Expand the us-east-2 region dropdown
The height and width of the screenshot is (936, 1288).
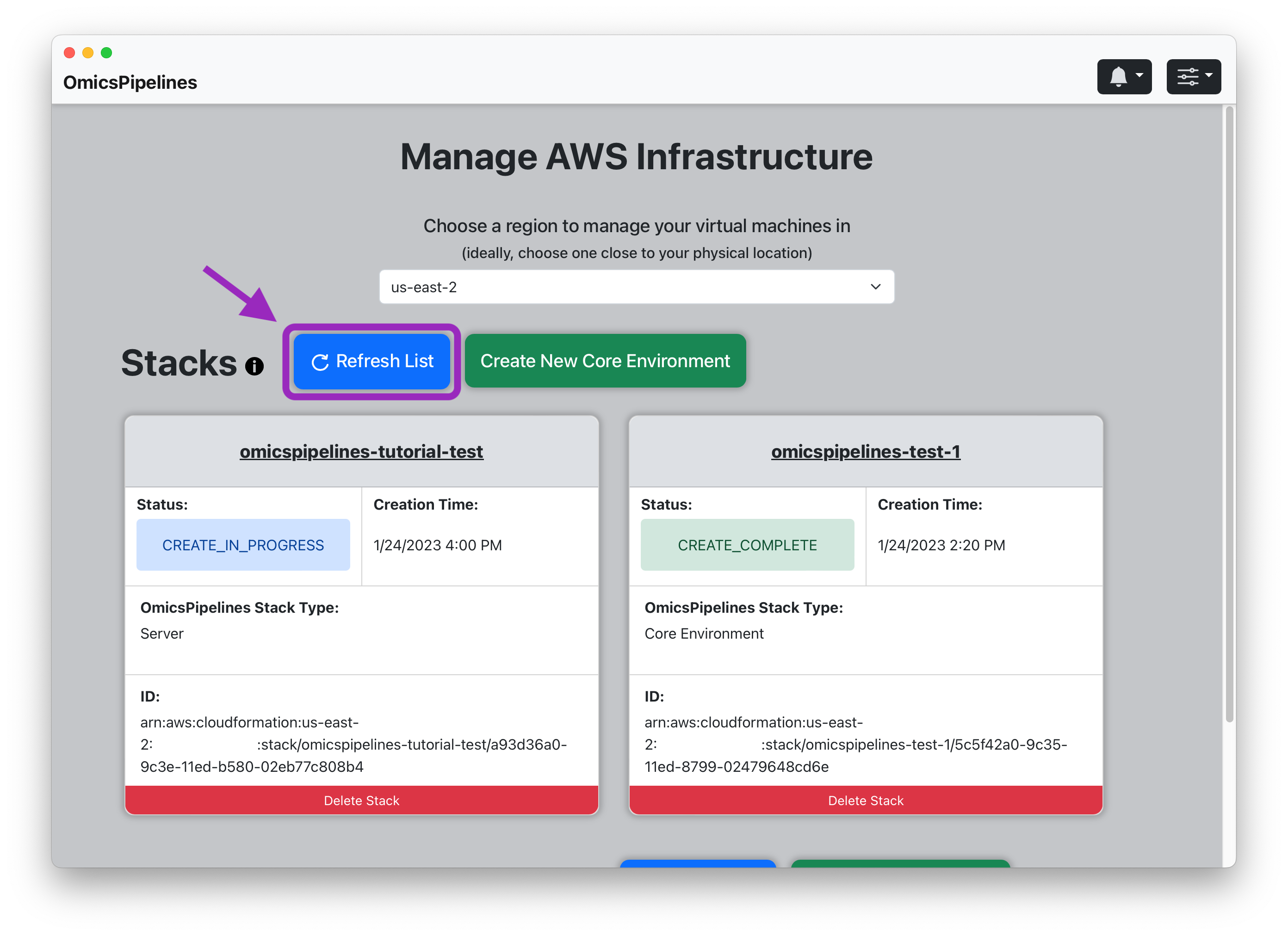[637, 287]
